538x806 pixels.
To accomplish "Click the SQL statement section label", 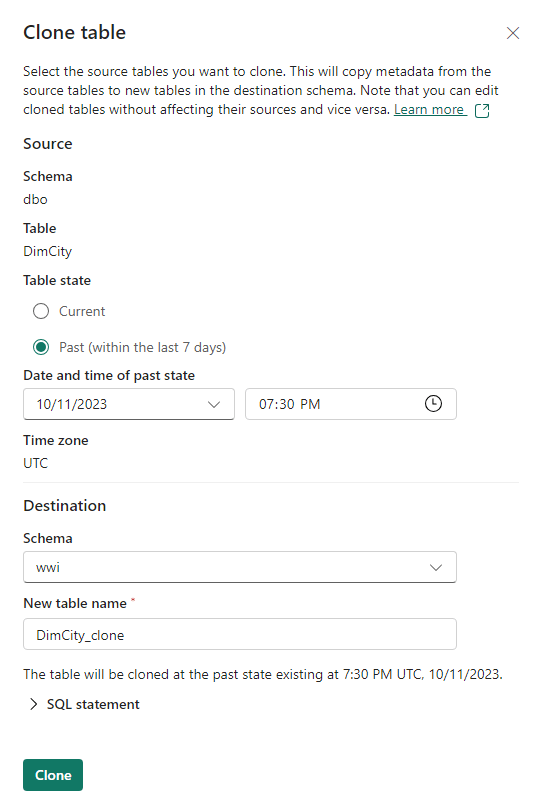I will tap(93, 704).
